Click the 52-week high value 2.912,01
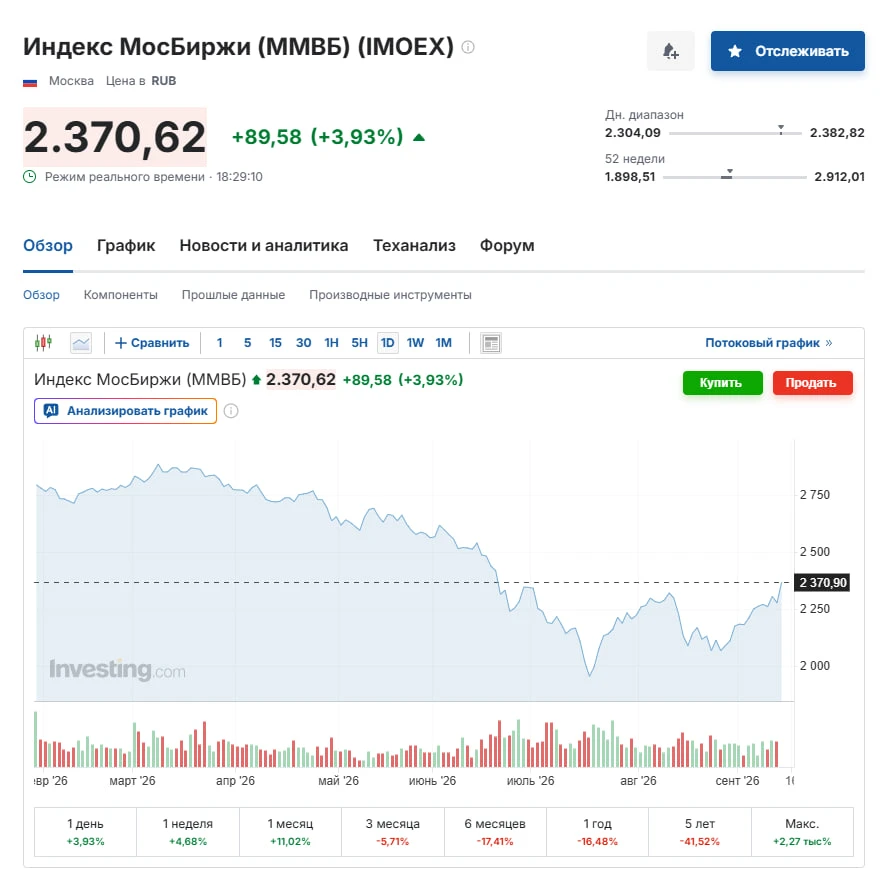 [x=839, y=176]
